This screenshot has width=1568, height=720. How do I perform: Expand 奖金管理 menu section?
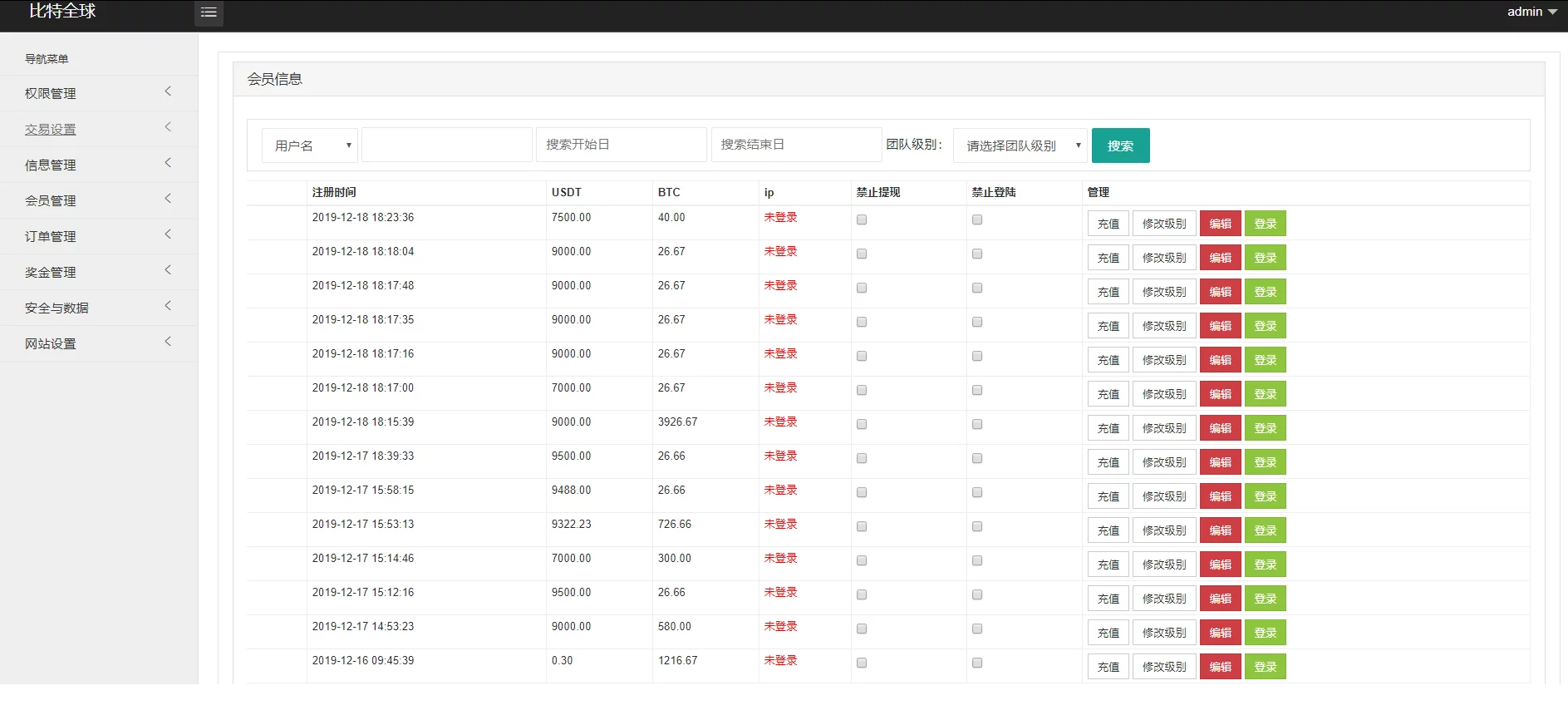[x=99, y=272]
